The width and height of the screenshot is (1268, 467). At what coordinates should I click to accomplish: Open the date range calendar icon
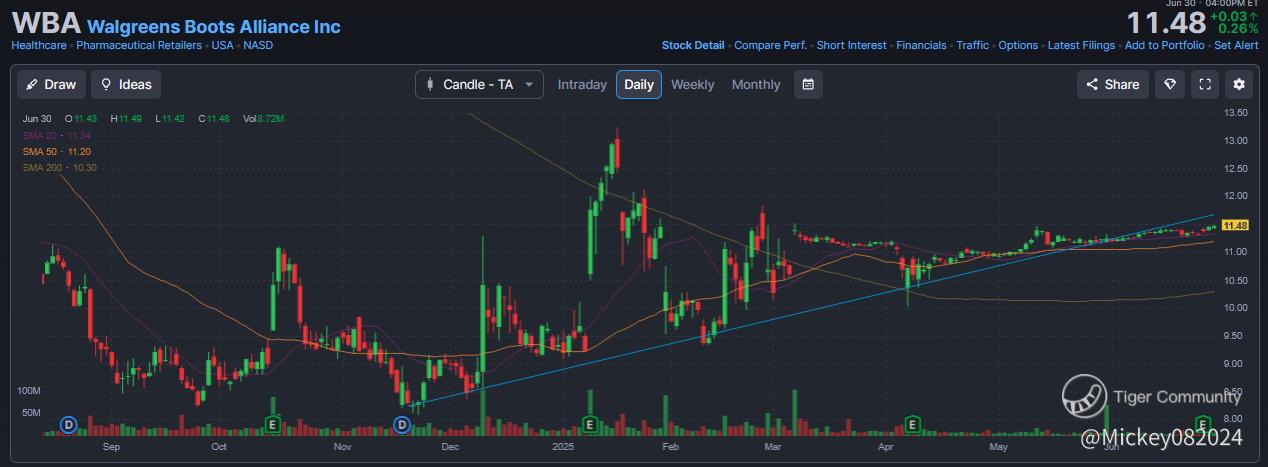point(808,84)
